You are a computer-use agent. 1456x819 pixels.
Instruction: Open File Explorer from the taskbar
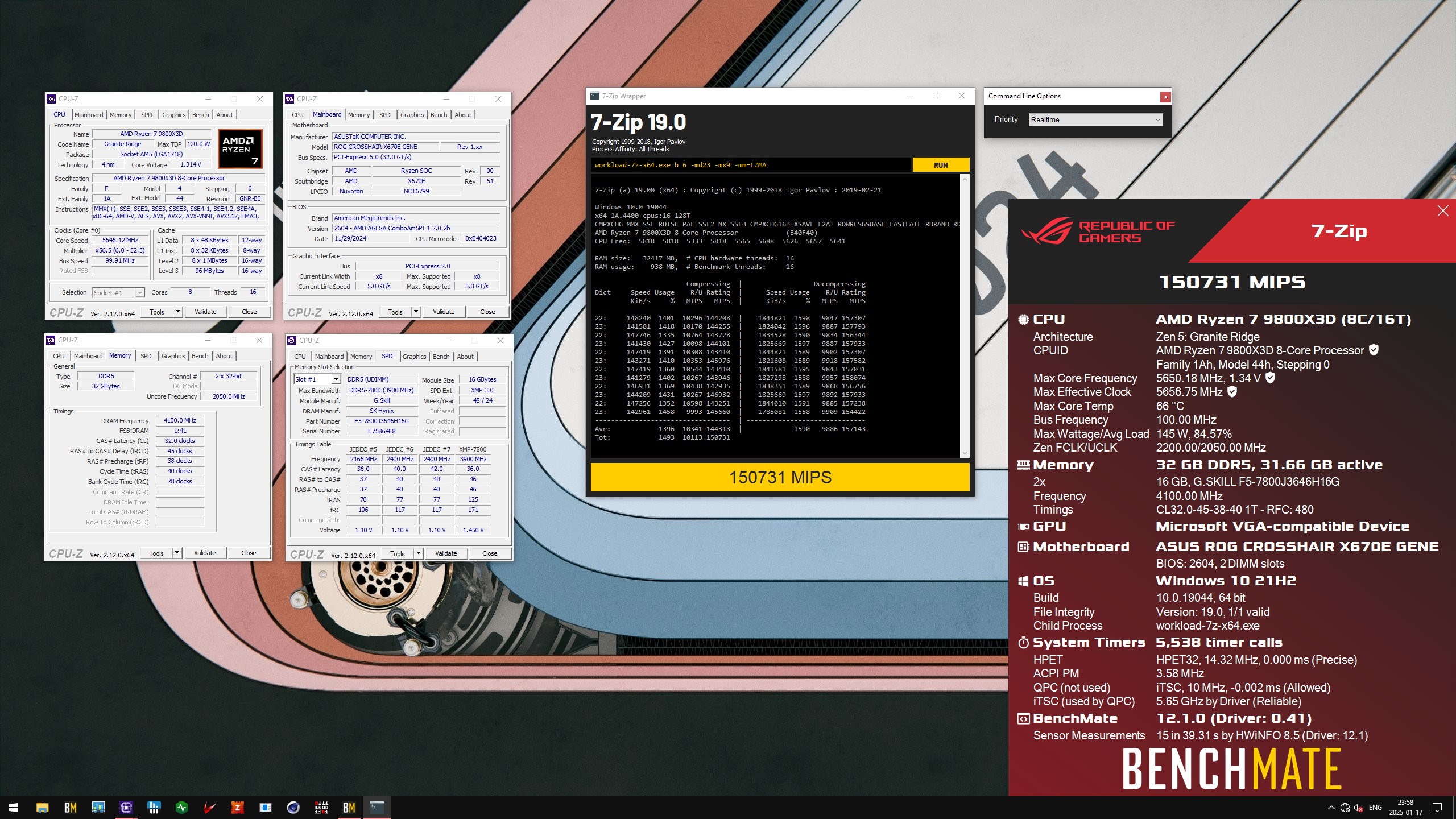coord(42,807)
